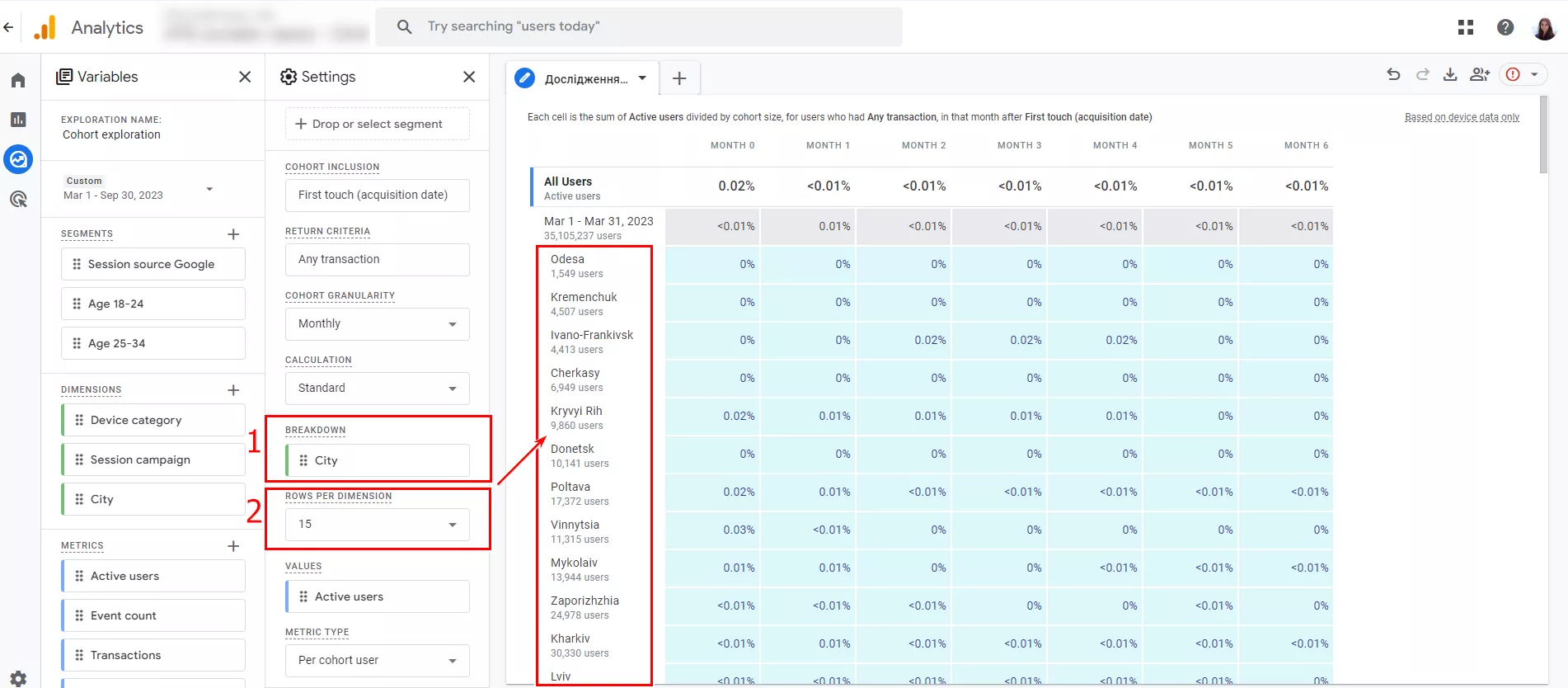Click the exploration name Cohort exploration field
Screen dimensions: 1568x688
click(x=111, y=134)
